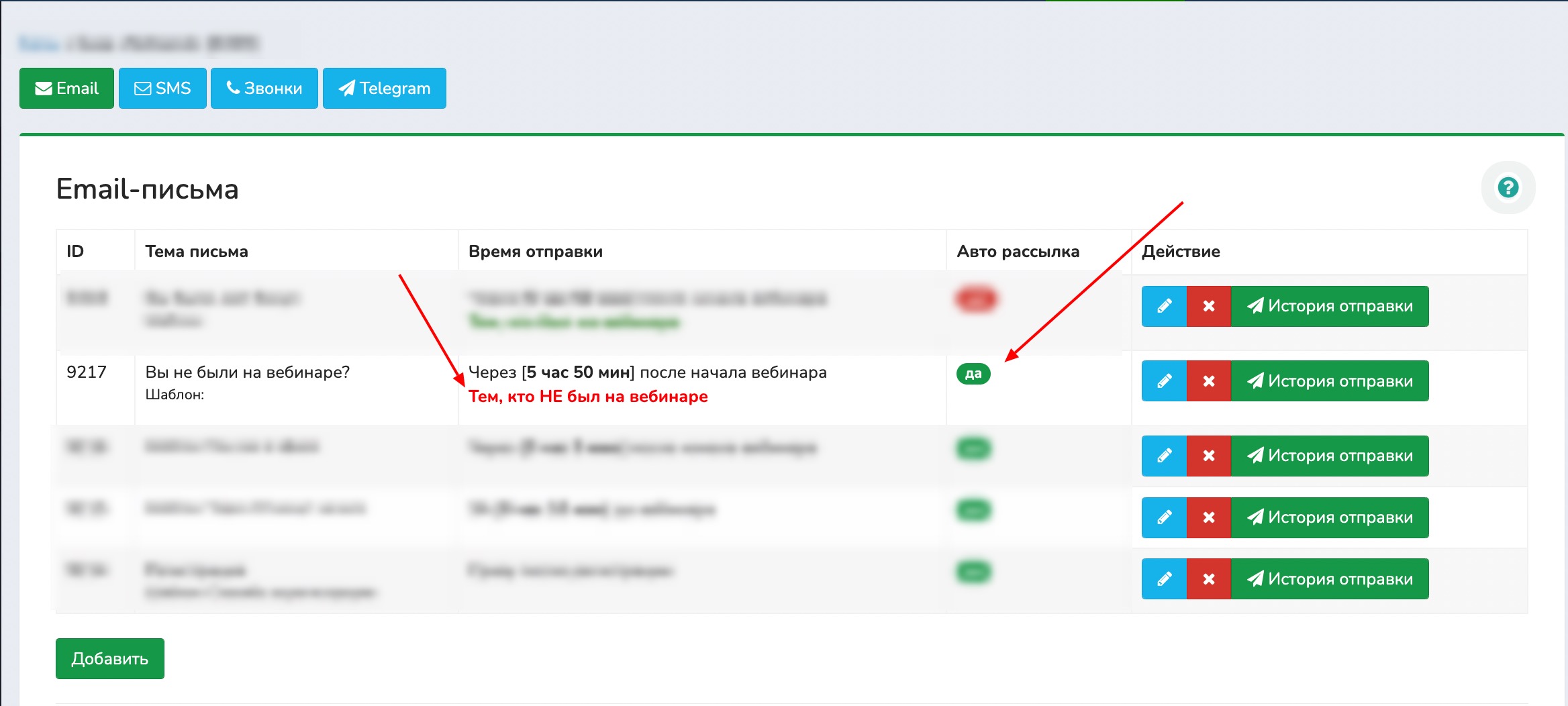
Task: Click the red auto-send badge in first row
Action: click(975, 299)
